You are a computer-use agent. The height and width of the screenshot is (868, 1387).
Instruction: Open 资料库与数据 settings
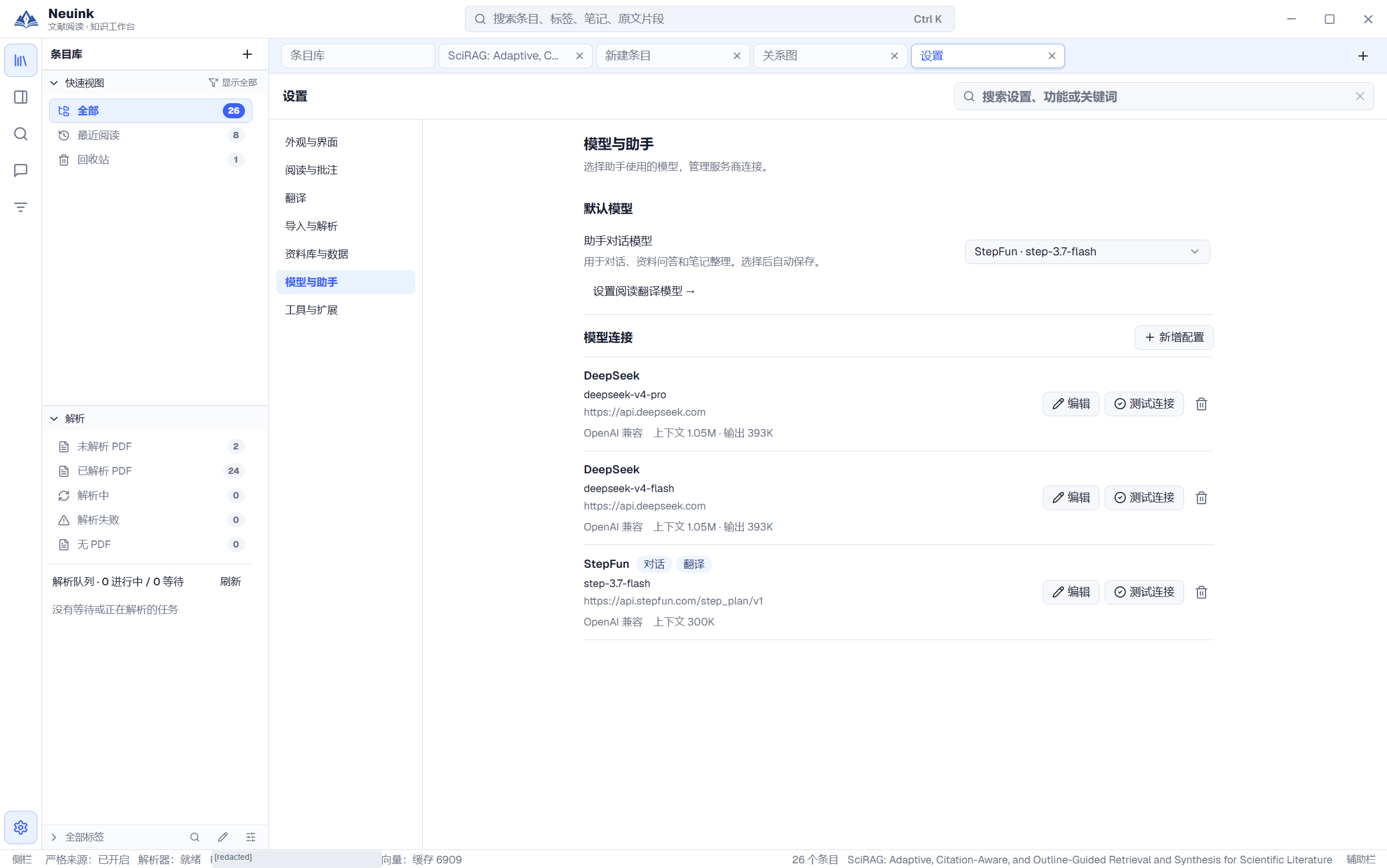coord(345,254)
